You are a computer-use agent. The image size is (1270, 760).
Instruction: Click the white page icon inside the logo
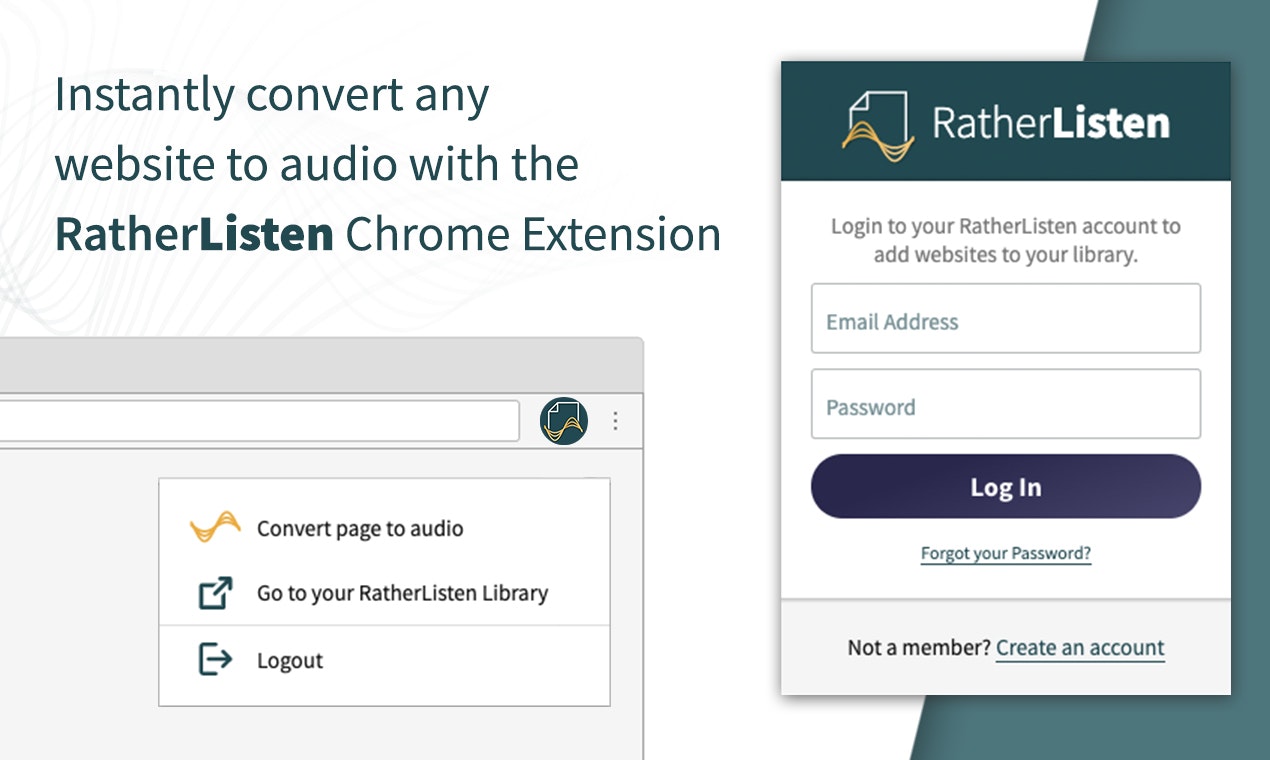click(x=880, y=108)
